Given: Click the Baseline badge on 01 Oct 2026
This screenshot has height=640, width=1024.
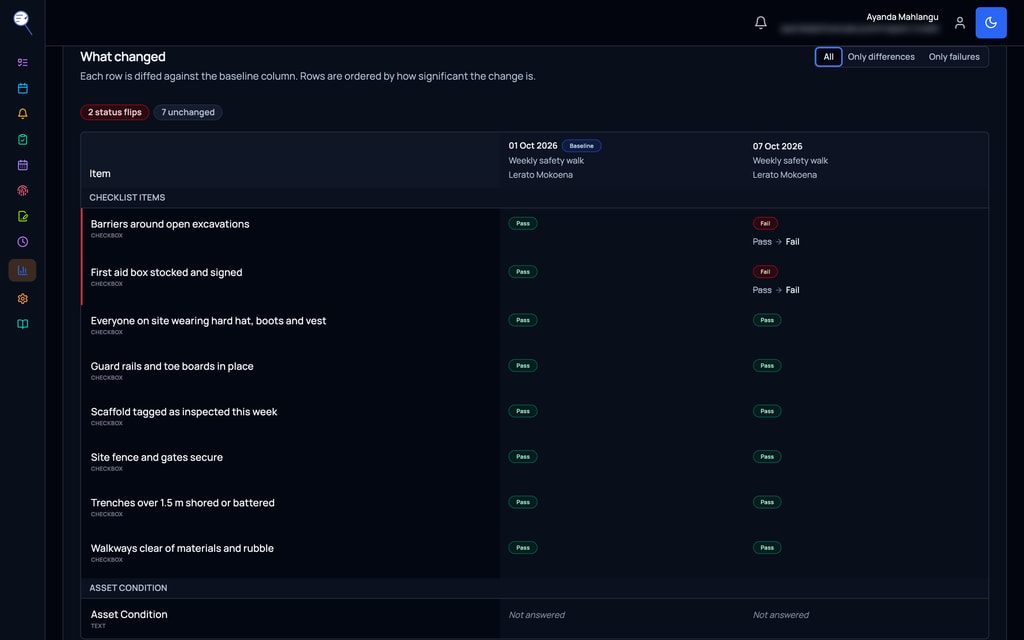Looking at the screenshot, I should (x=581, y=146).
